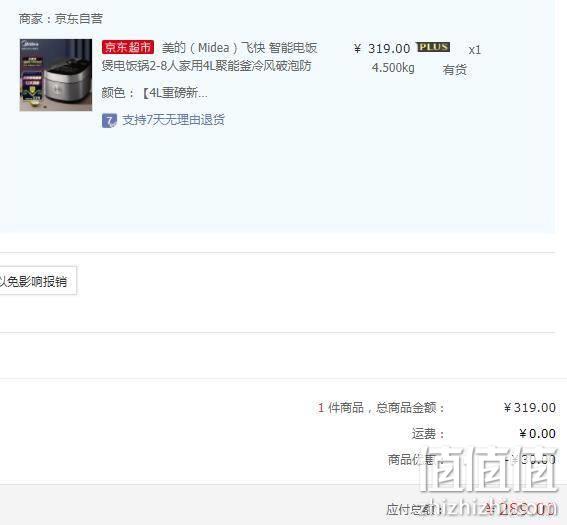Image resolution: width=567 pixels, height=525 pixels.
Task: Click the item unit price ¥319.00
Action: click(x=382, y=48)
